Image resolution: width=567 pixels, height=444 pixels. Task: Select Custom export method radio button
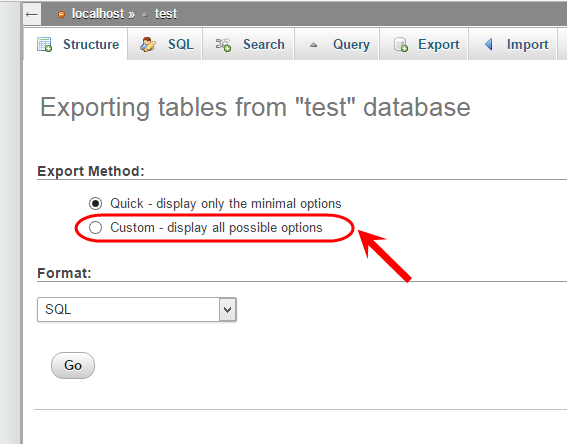[95, 227]
